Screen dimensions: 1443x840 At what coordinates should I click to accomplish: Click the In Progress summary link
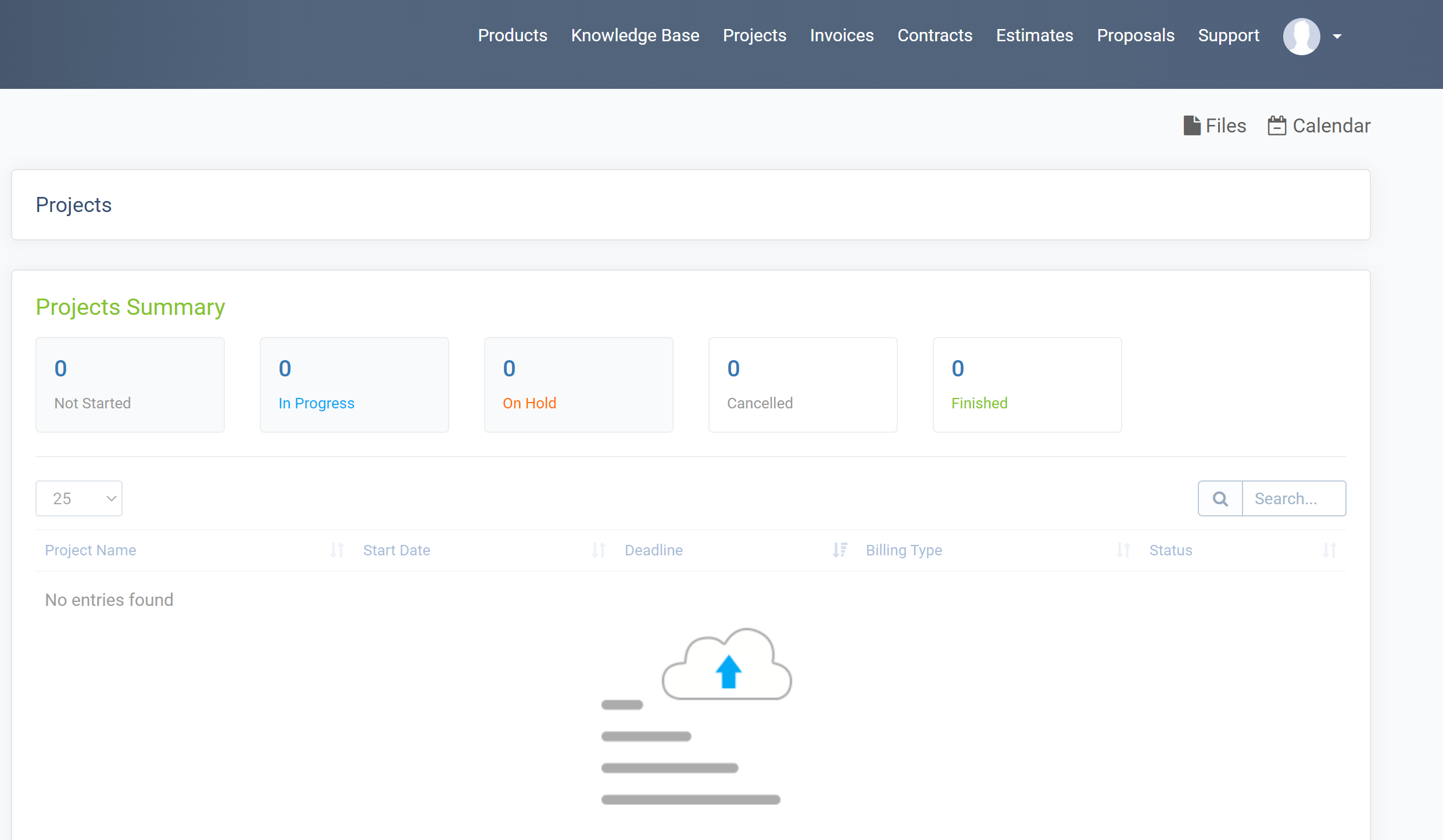point(316,403)
